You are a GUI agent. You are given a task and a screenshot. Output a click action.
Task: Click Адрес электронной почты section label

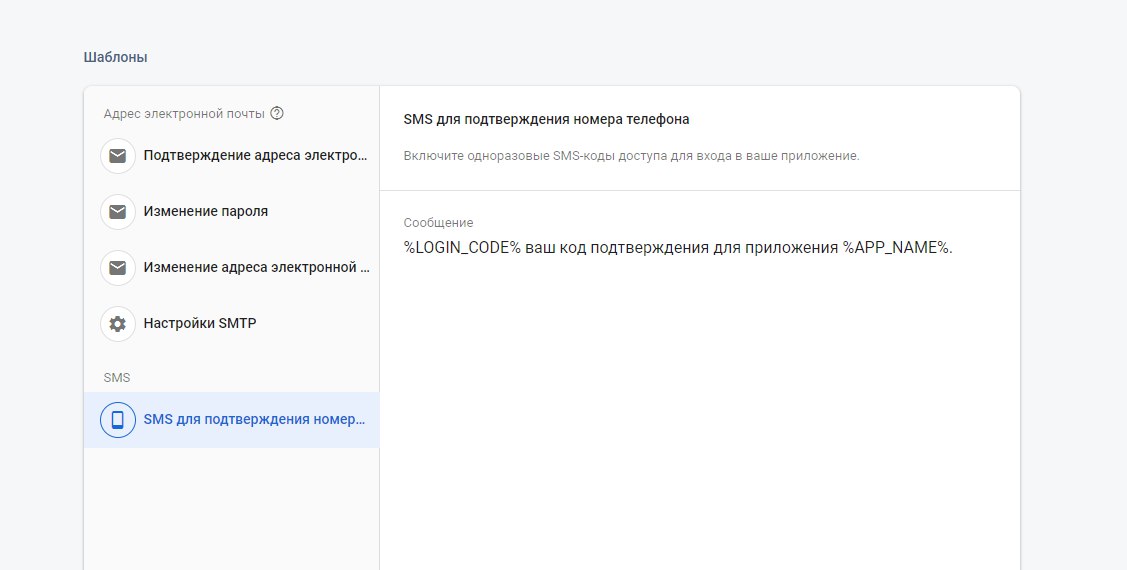(184, 114)
